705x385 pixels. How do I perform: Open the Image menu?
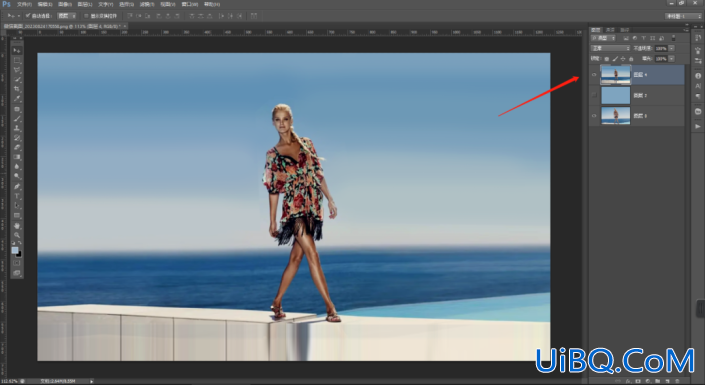[65, 4]
